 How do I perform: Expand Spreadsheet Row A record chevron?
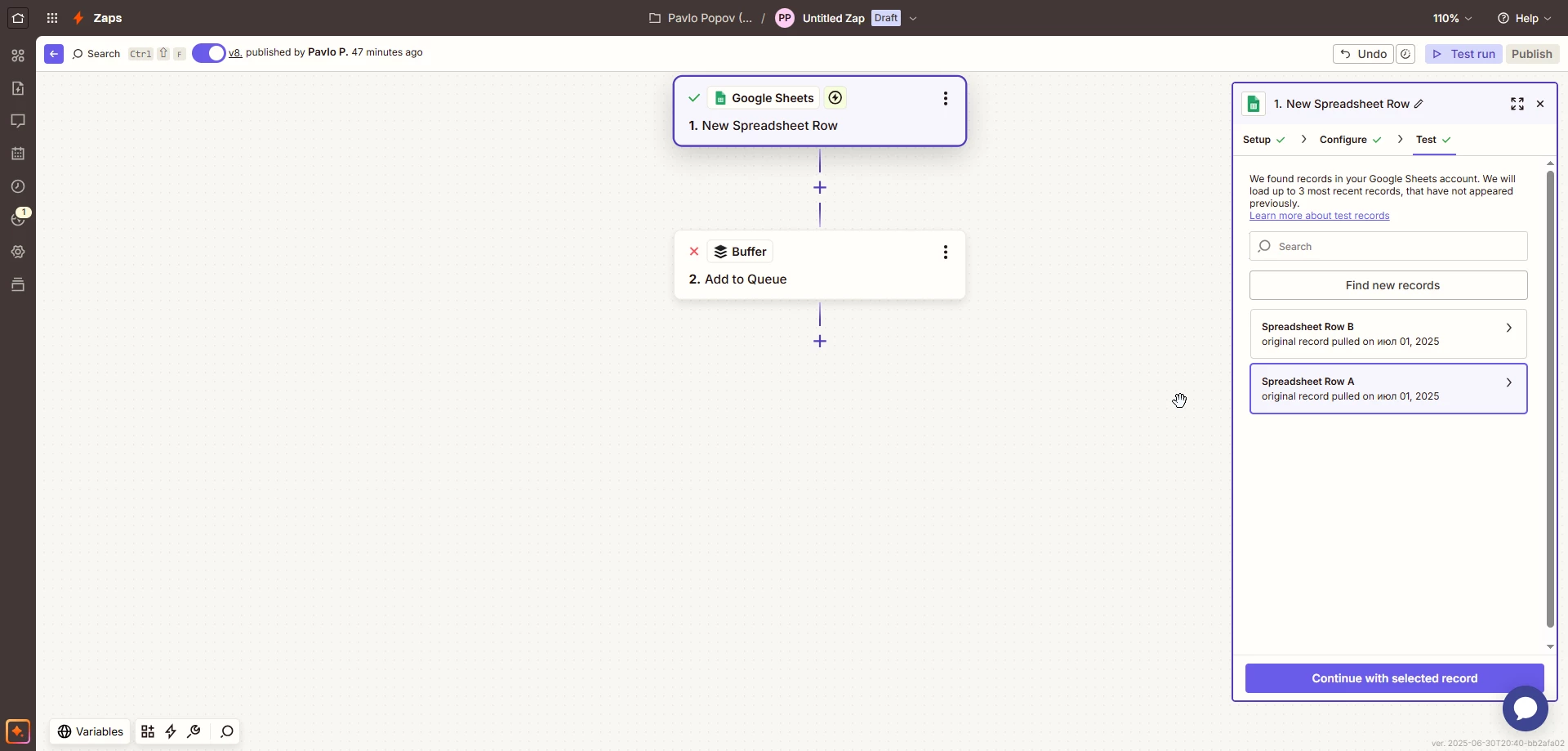click(x=1509, y=382)
